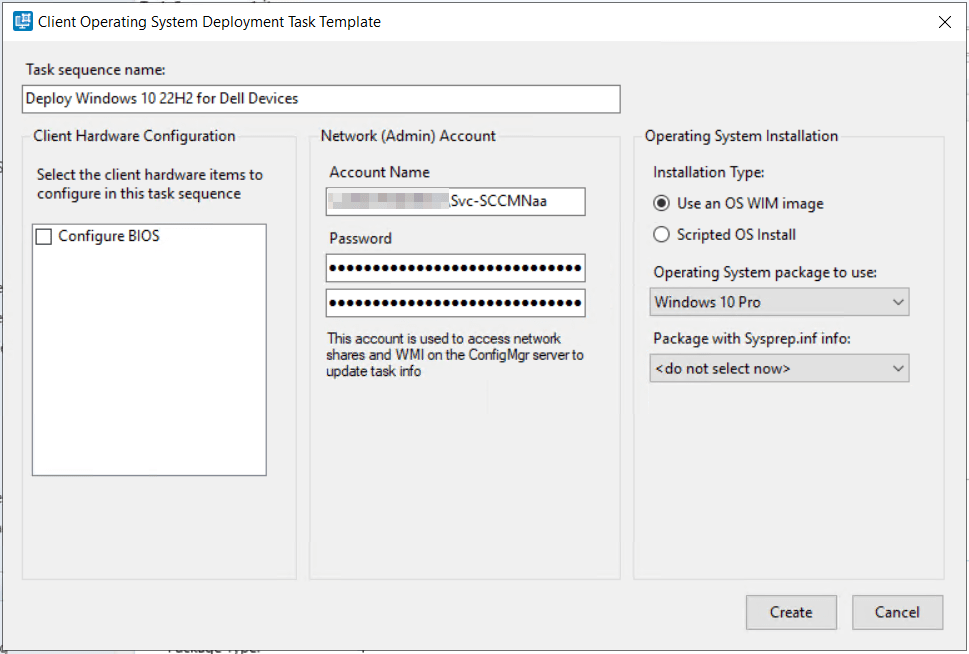Click the first Password field

point(455,268)
